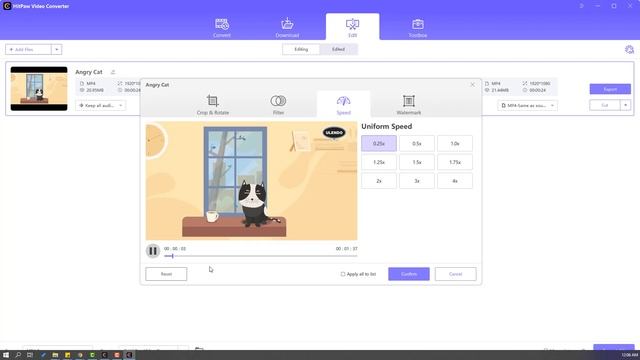Open the Filter tab in dialog

point(278,104)
